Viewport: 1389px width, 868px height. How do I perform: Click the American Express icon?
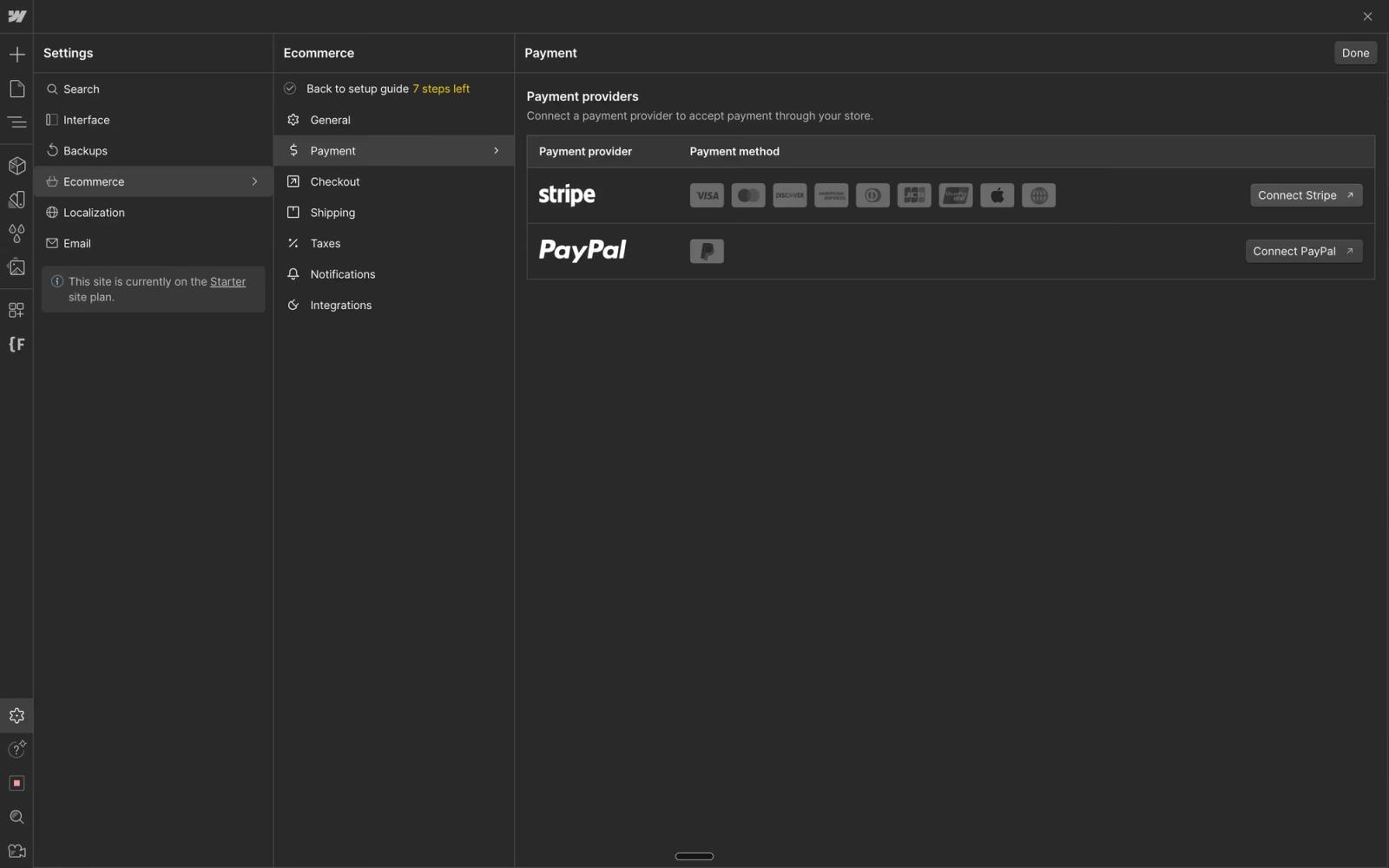(x=832, y=195)
